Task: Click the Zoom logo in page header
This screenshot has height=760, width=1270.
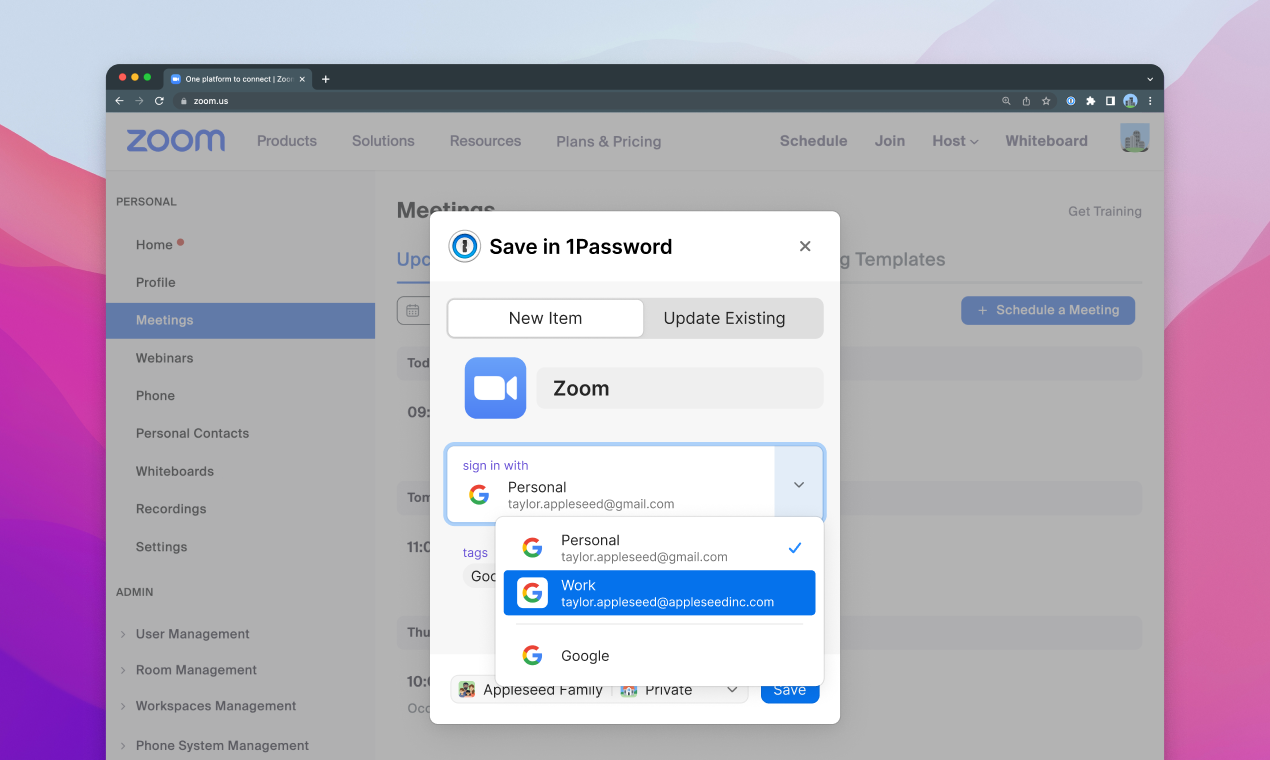Action: click(176, 141)
